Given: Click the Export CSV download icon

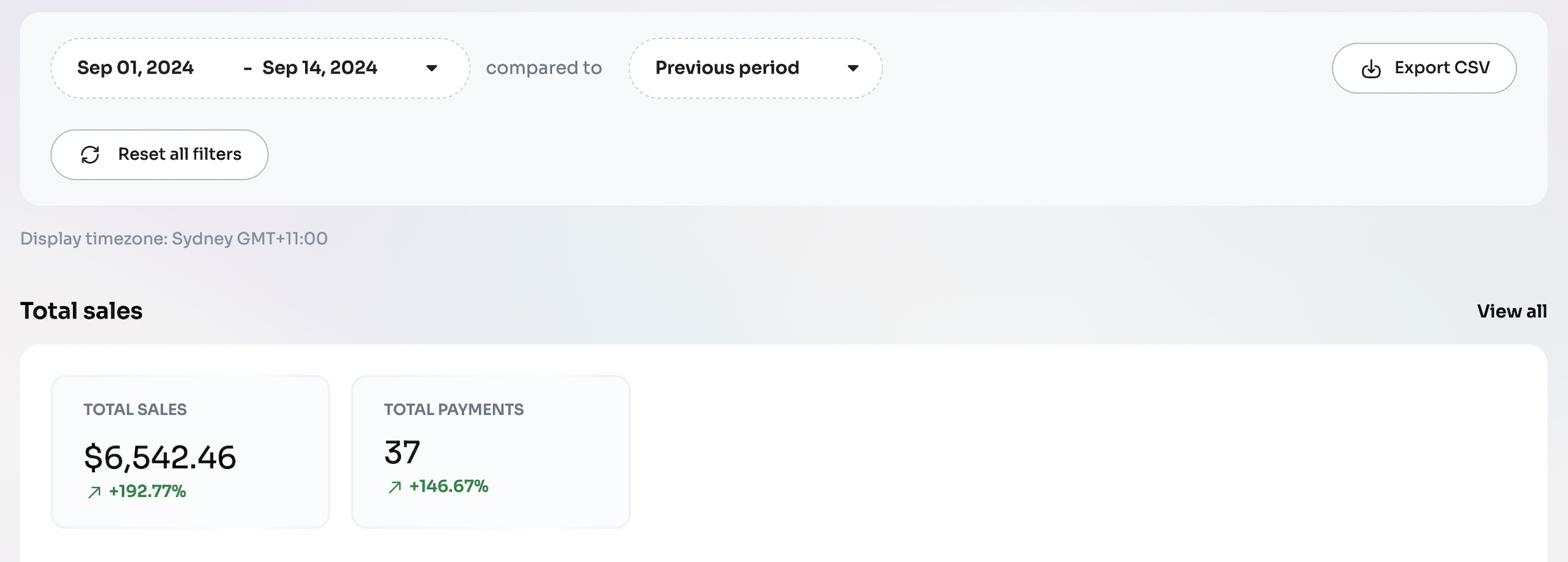Looking at the screenshot, I should coord(1371,68).
